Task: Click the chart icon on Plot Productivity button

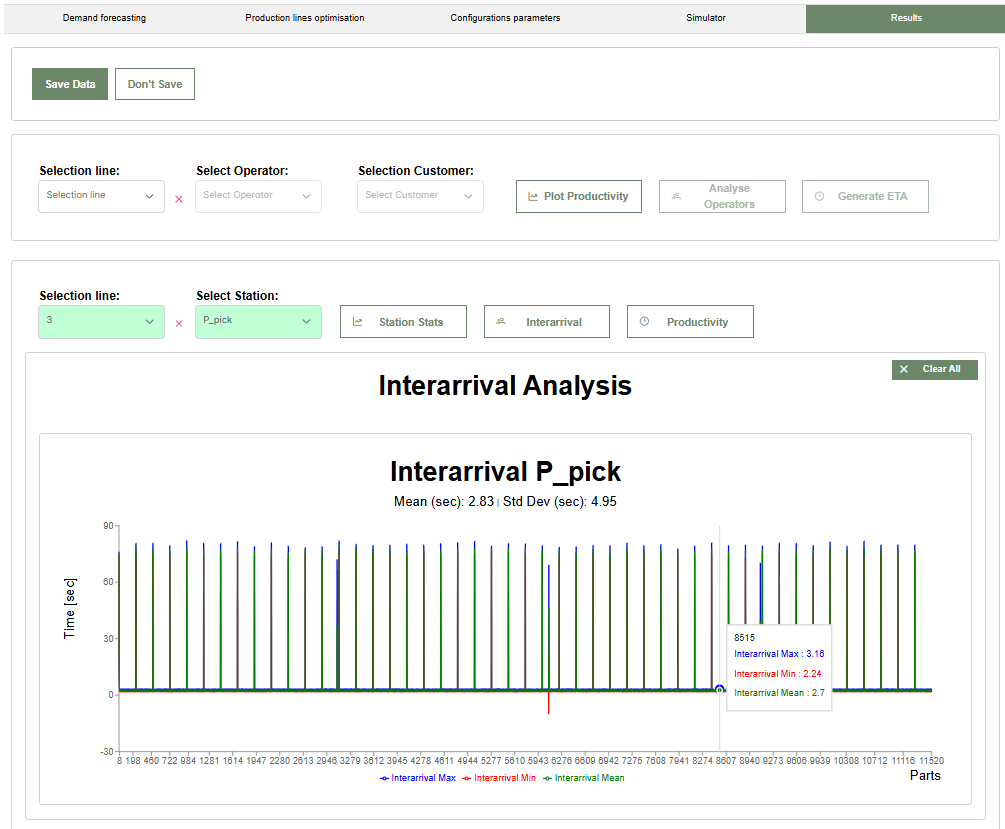Action: click(534, 196)
